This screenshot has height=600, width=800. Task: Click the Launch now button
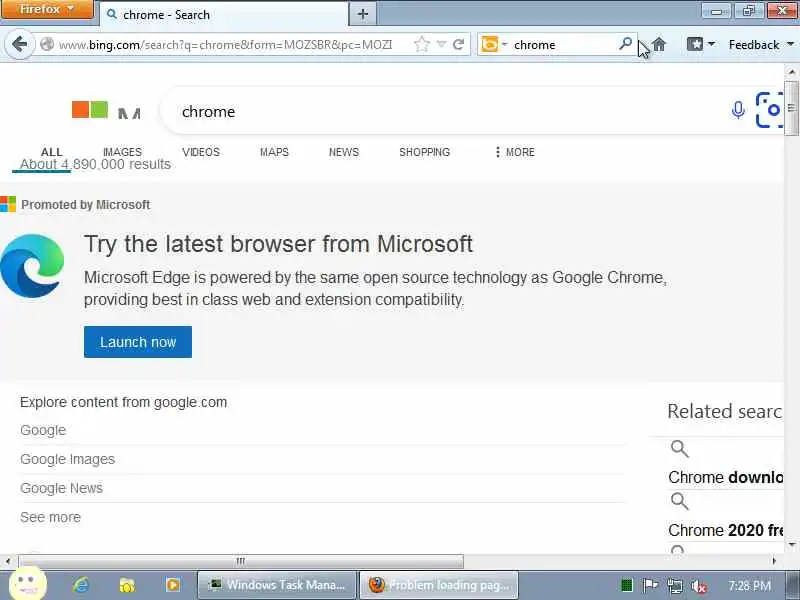[138, 342]
